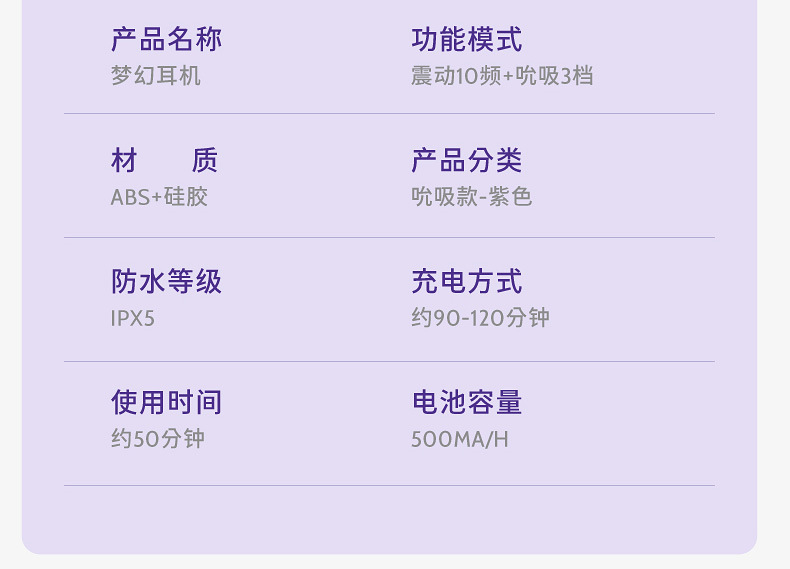This screenshot has height=569, width=790.
Task: Click the 功能模式 heading
Action: point(466,40)
